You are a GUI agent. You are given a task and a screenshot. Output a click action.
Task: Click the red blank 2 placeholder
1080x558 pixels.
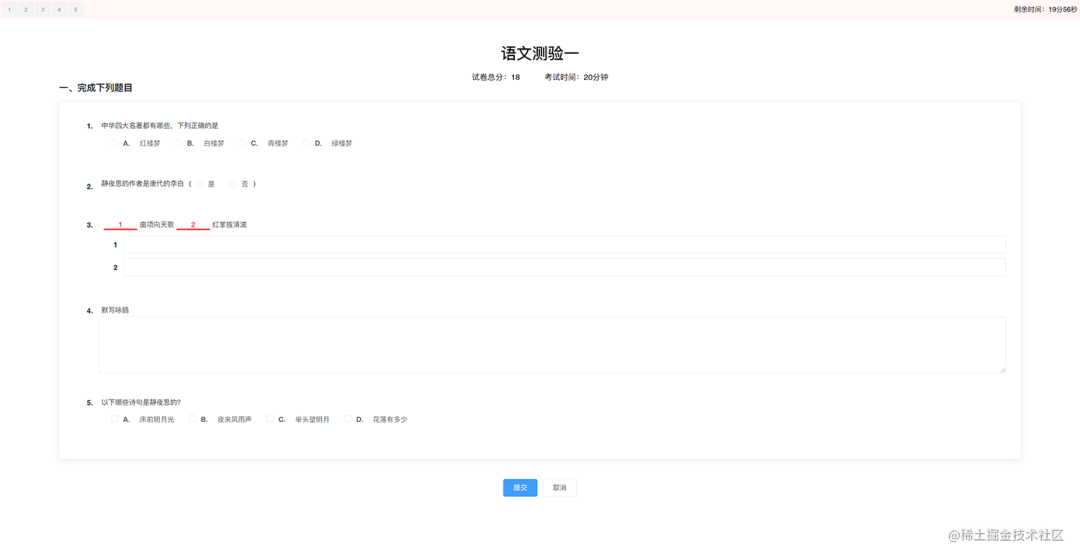(x=194, y=225)
